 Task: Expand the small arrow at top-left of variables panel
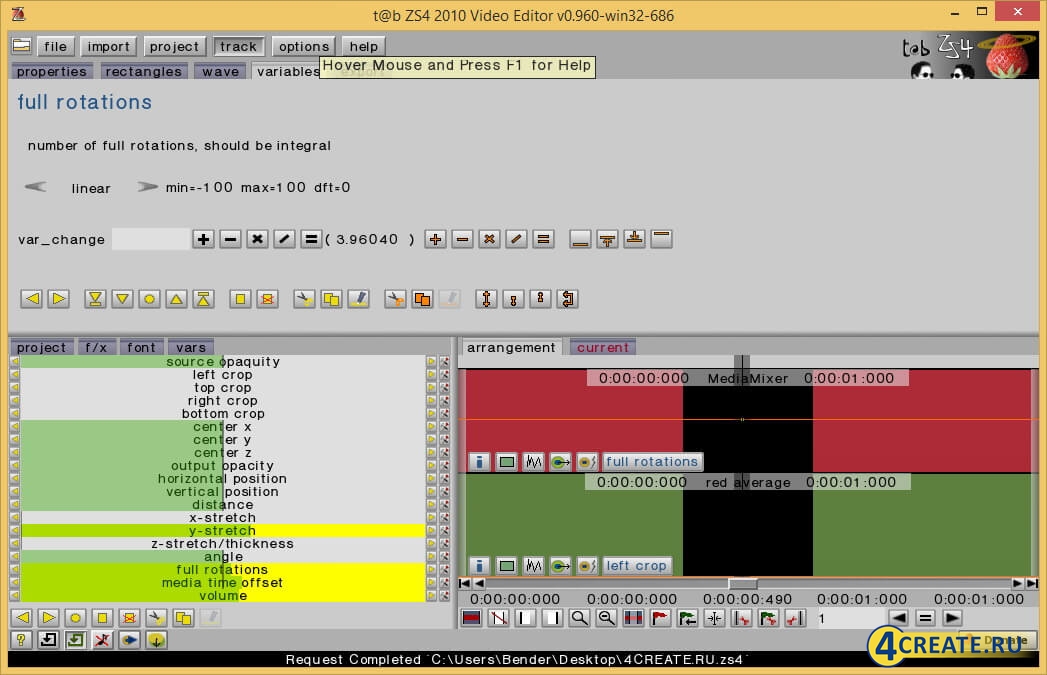(x=15, y=361)
